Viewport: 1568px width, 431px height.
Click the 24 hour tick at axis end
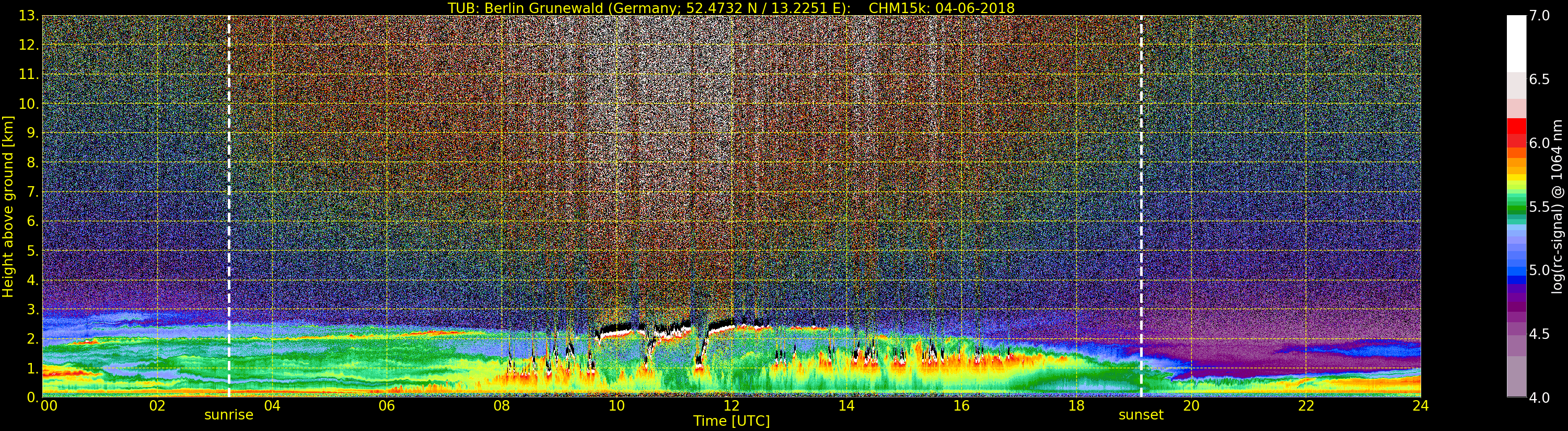1420,406
